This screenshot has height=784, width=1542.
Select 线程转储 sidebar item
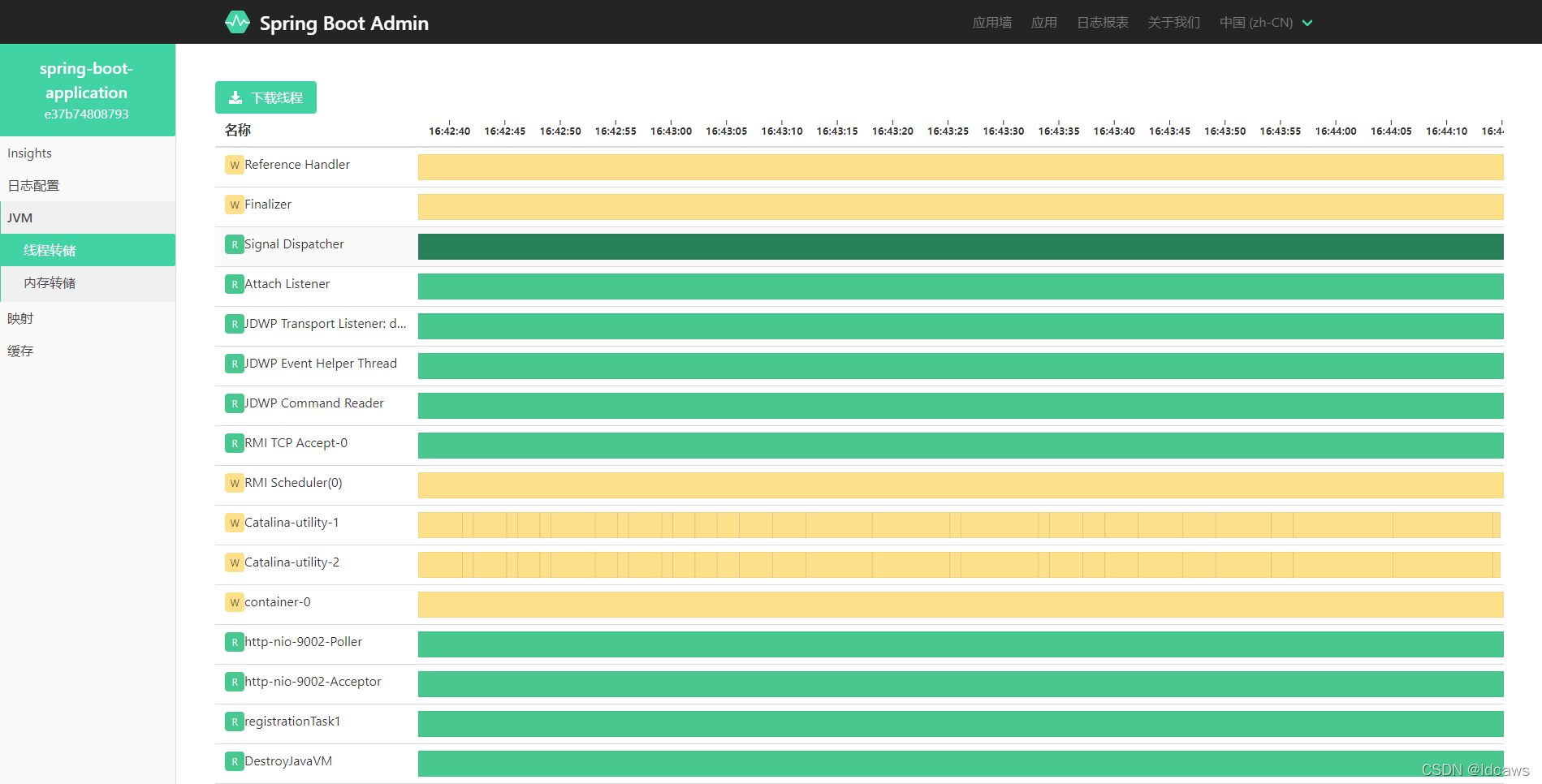[88, 250]
